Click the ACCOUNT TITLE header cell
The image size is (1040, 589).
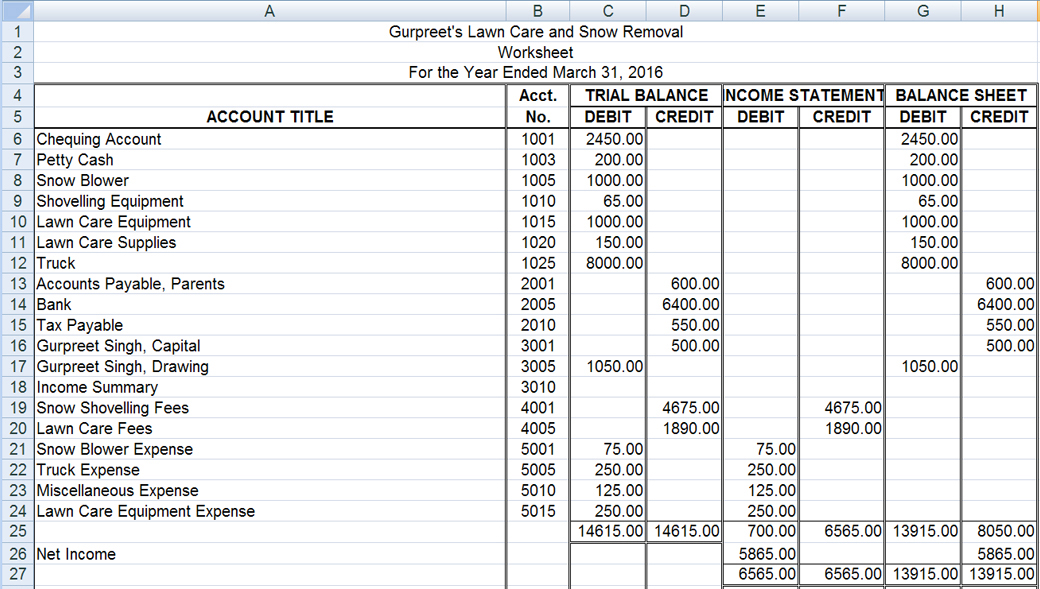tap(269, 116)
